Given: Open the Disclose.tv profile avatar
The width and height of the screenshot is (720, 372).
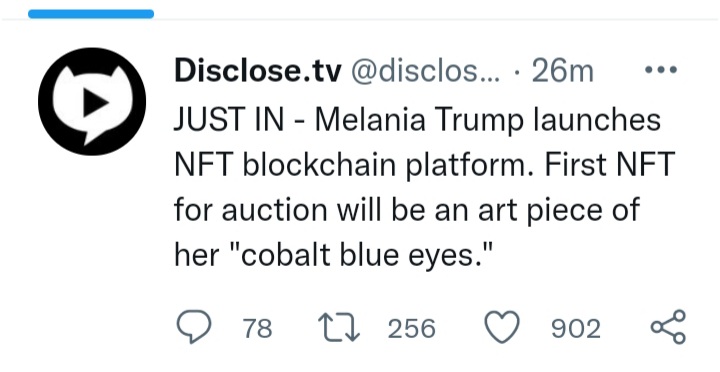Looking at the screenshot, I should (92, 101).
